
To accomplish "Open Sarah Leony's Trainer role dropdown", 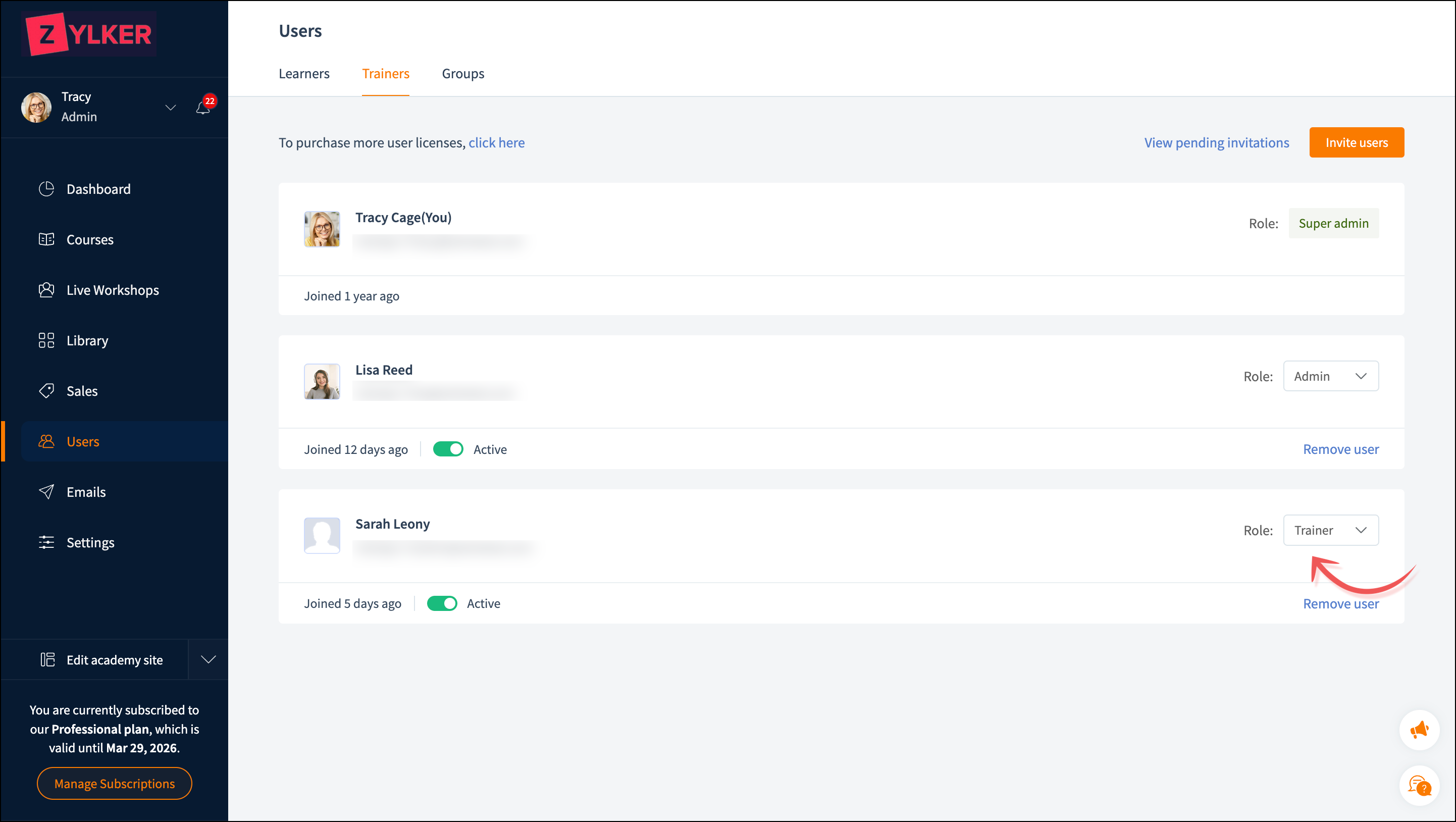I will tap(1330, 530).
